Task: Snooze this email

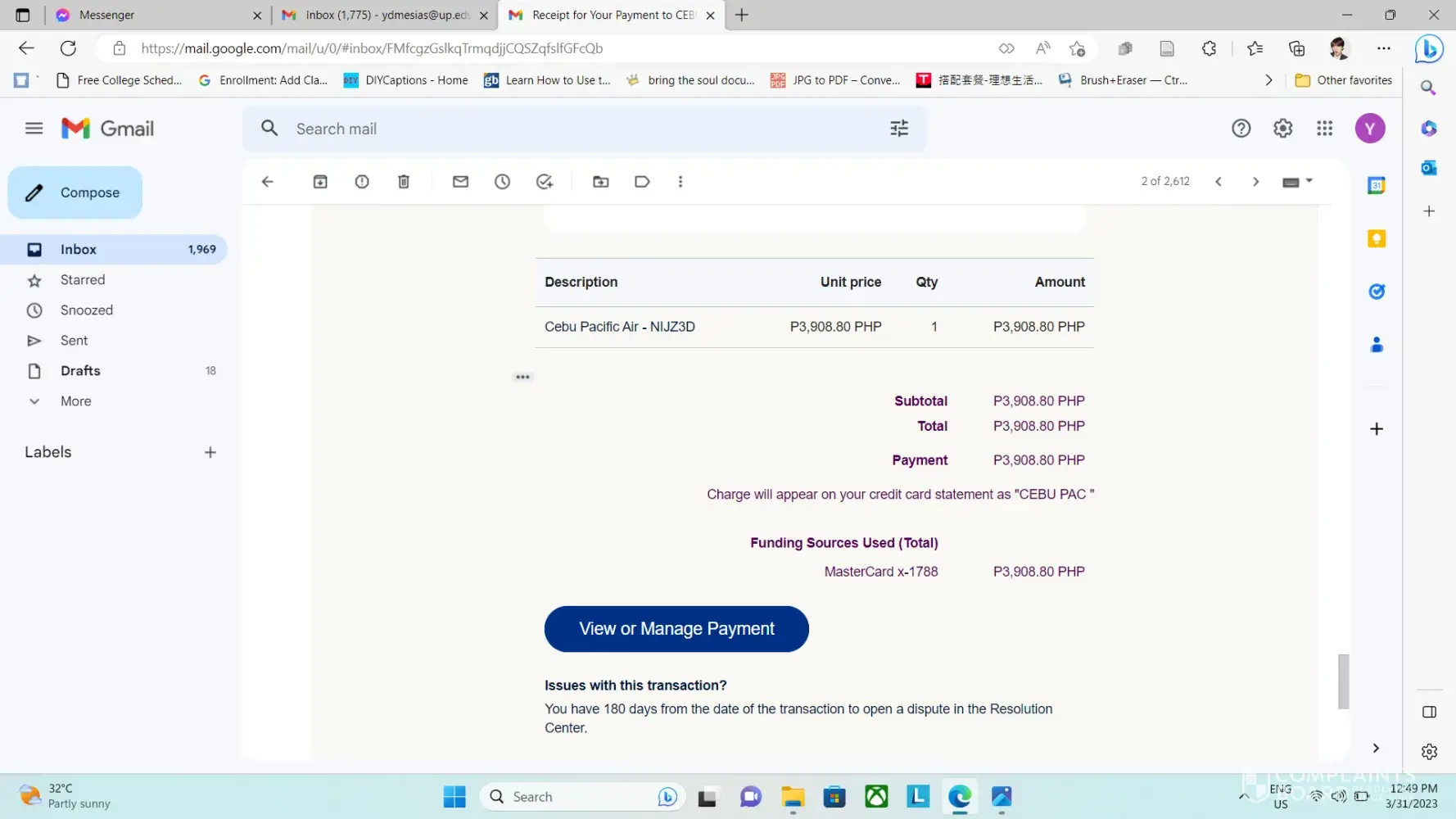Action: click(502, 182)
